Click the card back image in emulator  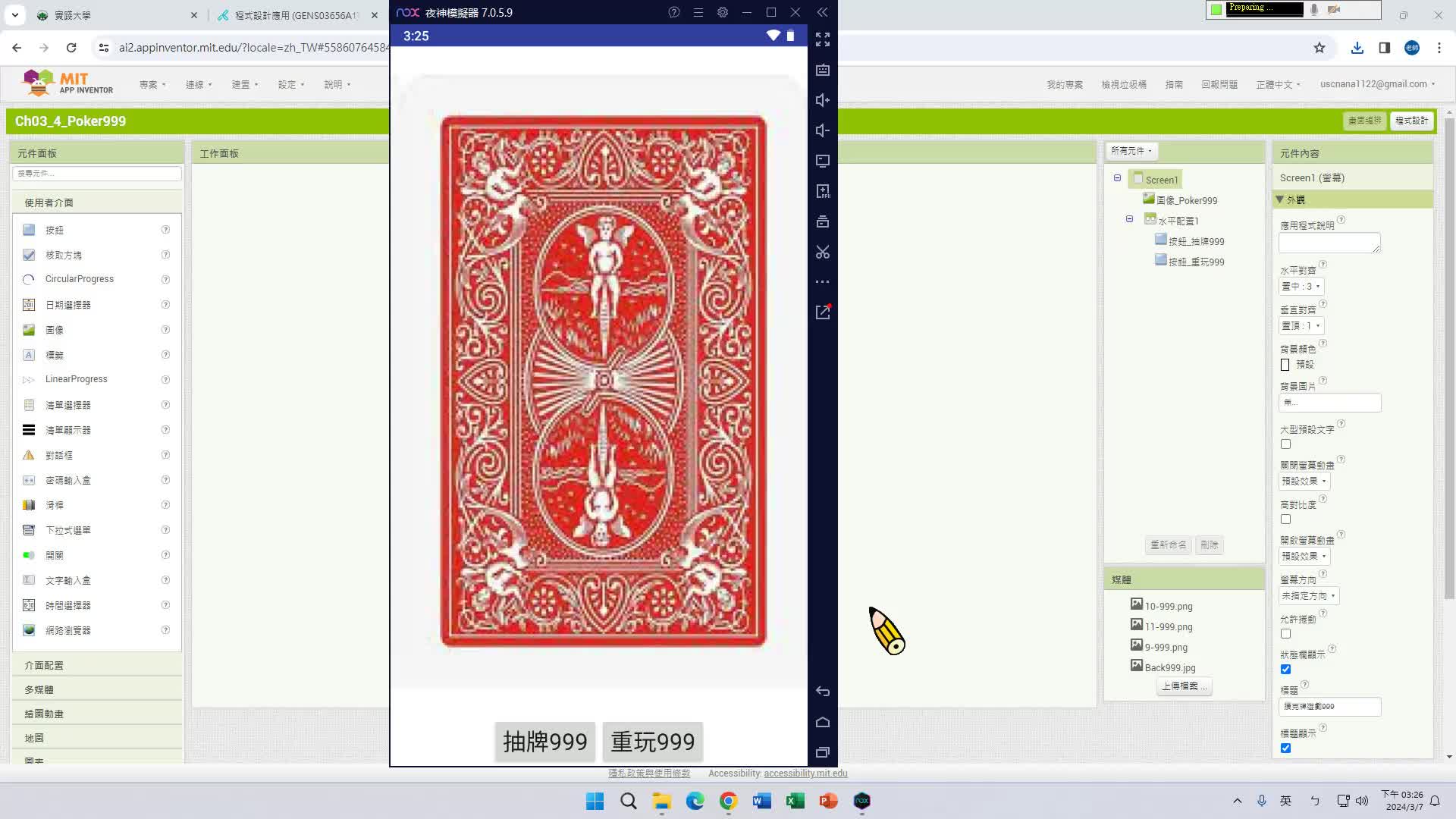tap(604, 381)
